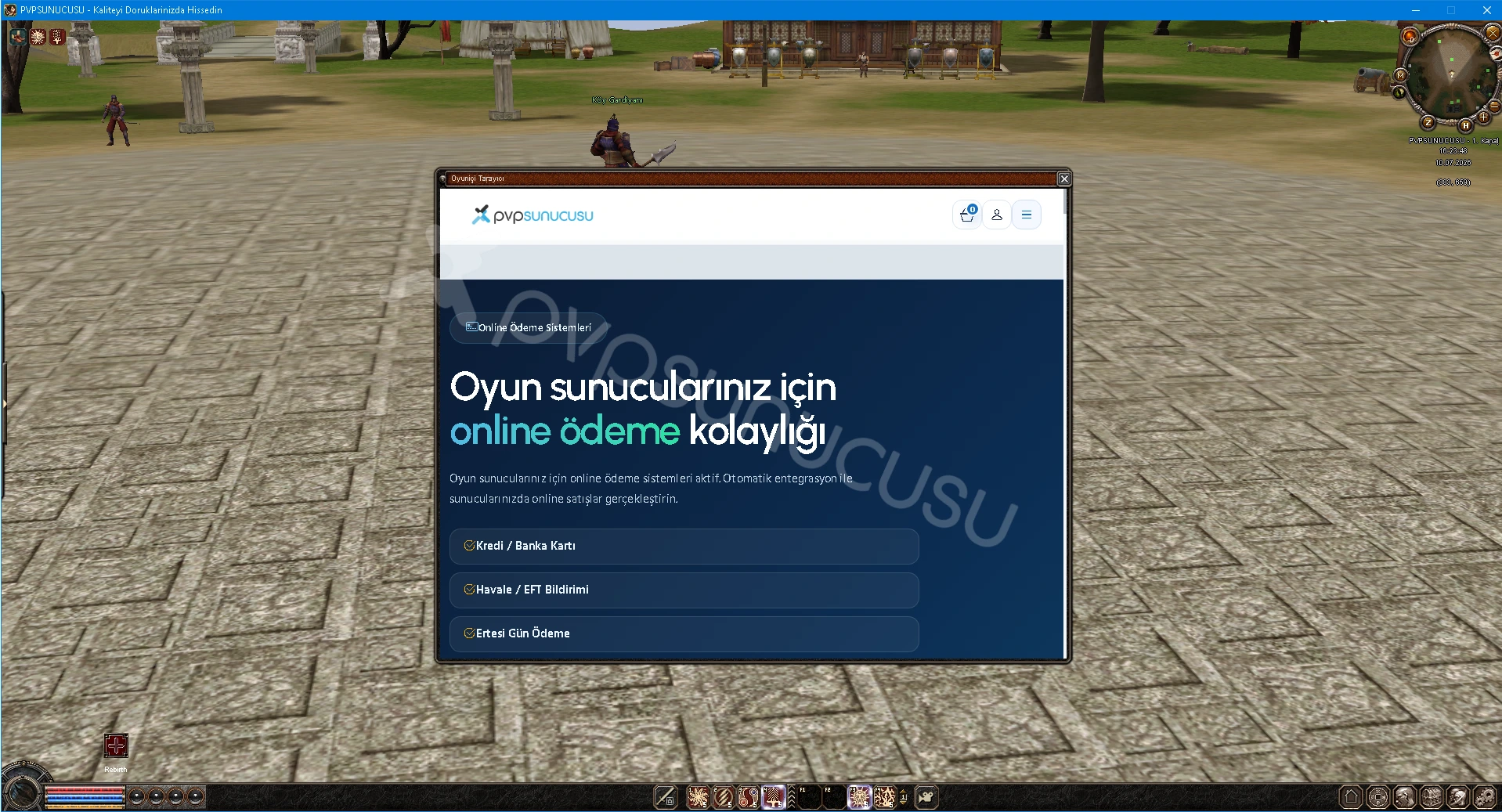Activate the Rebirth skill icon
The width and height of the screenshot is (1502, 812).
(116, 745)
